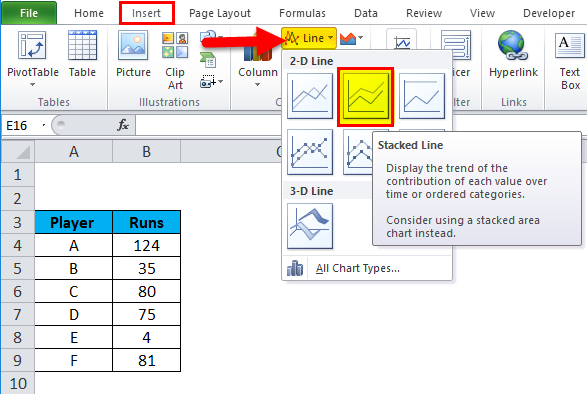Open the View tab

click(x=482, y=13)
